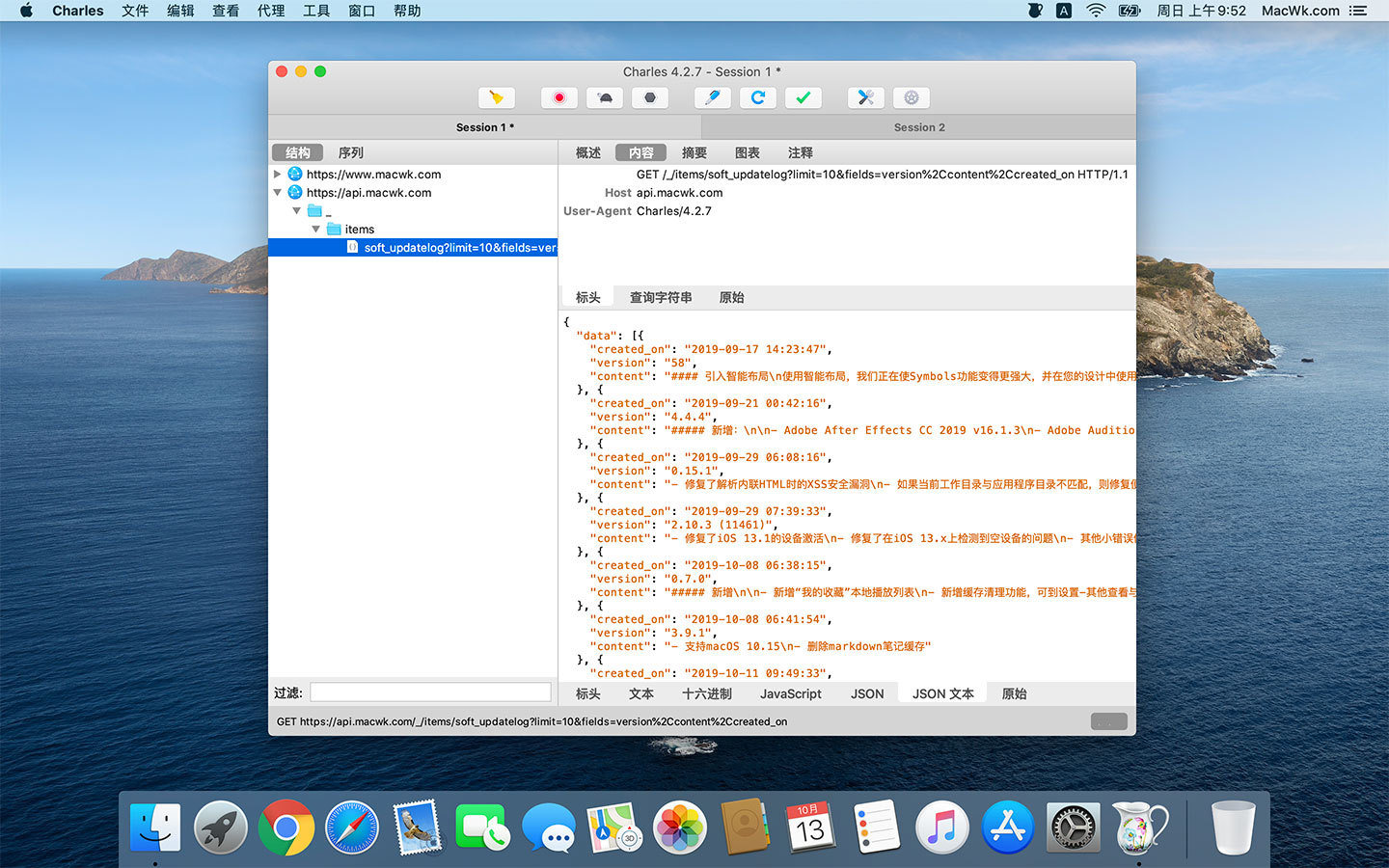
Task: Show response as JSON tab
Action: (x=867, y=693)
